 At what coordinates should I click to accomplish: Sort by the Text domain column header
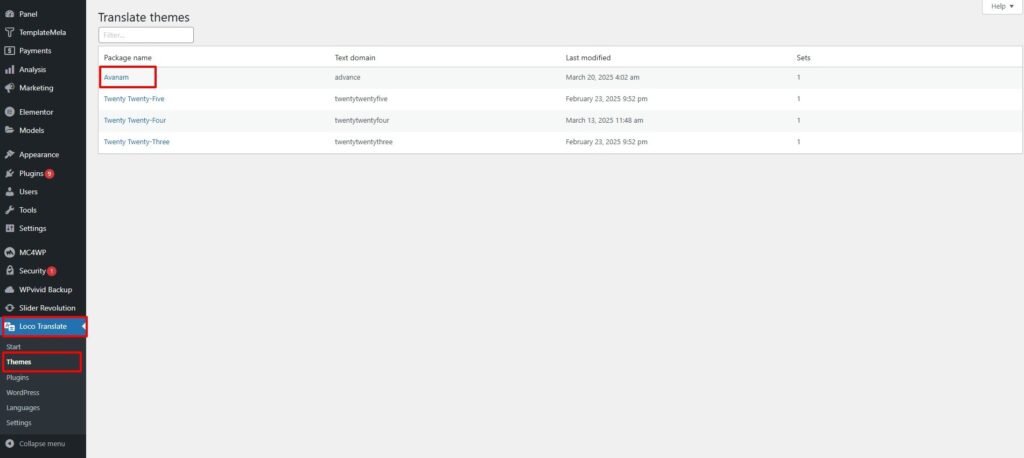pos(355,57)
